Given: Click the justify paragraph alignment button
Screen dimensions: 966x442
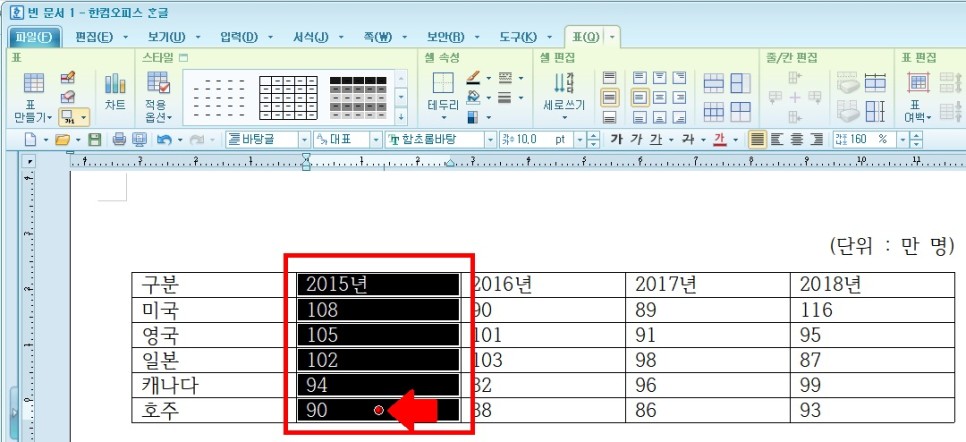Looking at the screenshot, I should tap(757, 140).
